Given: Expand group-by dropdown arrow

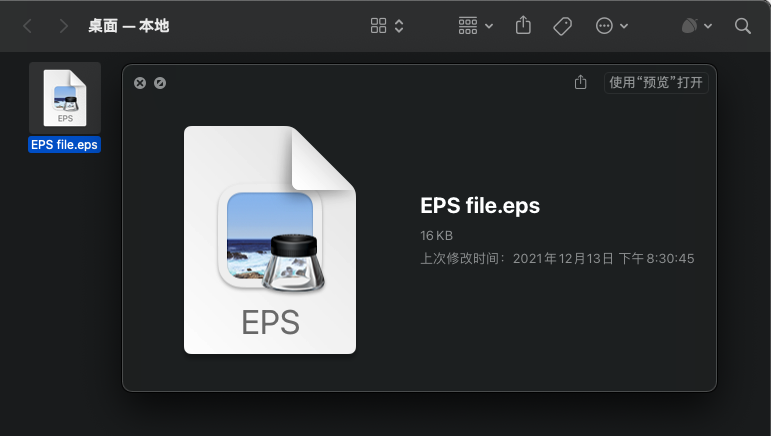Looking at the screenshot, I should [489, 26].
